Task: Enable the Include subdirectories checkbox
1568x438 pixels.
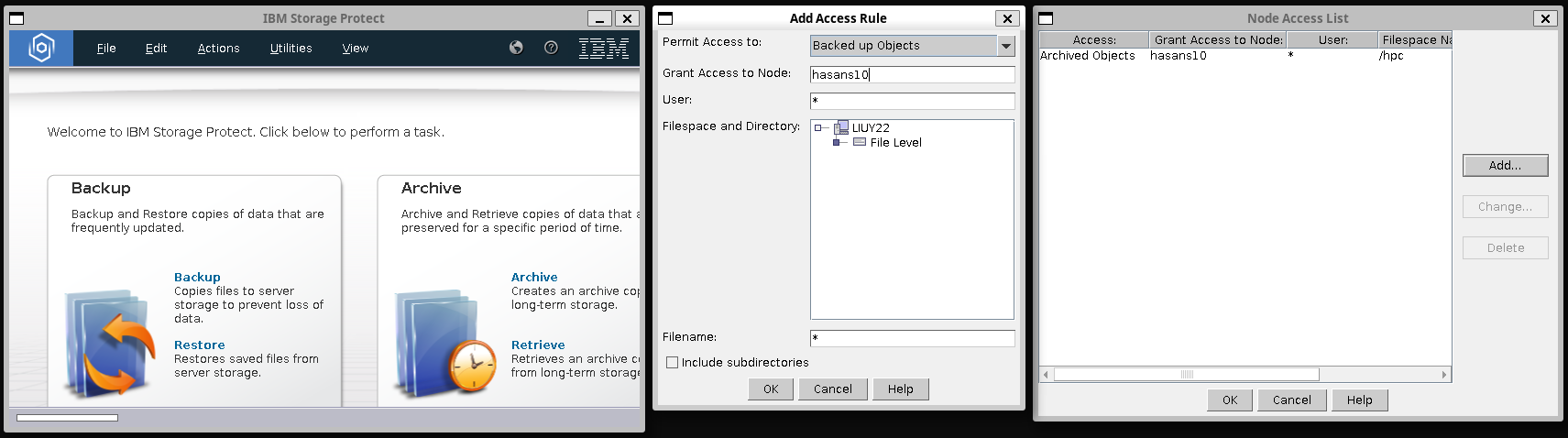Action: [672, 362]
